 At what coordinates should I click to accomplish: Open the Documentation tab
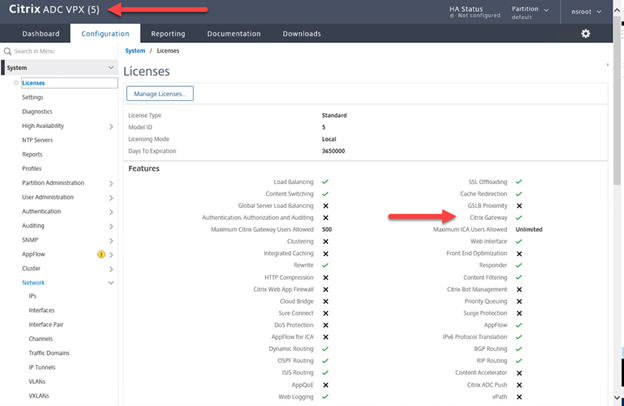coord(234,34)
